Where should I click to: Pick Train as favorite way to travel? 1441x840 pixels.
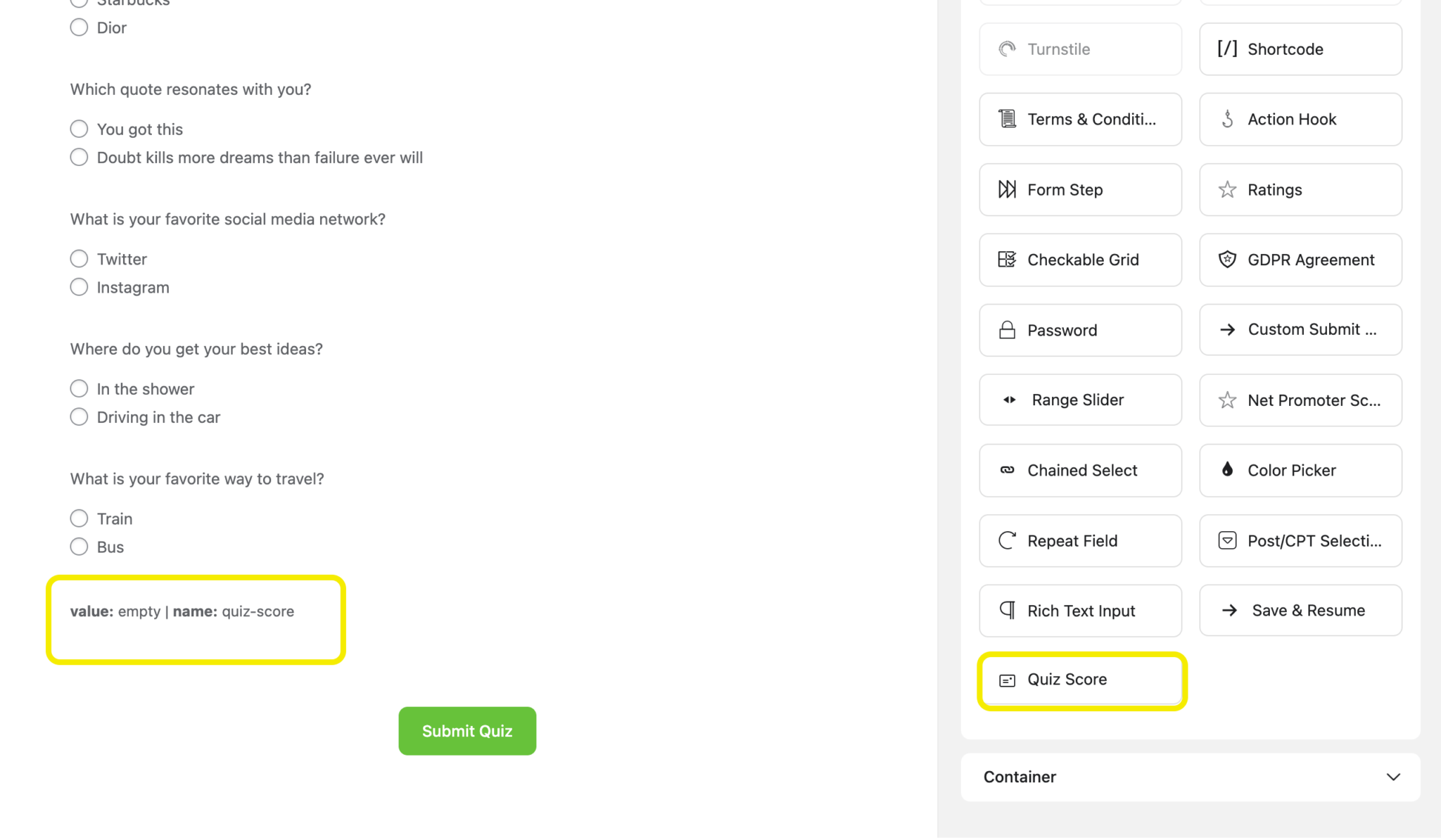[x=79, y=518]
